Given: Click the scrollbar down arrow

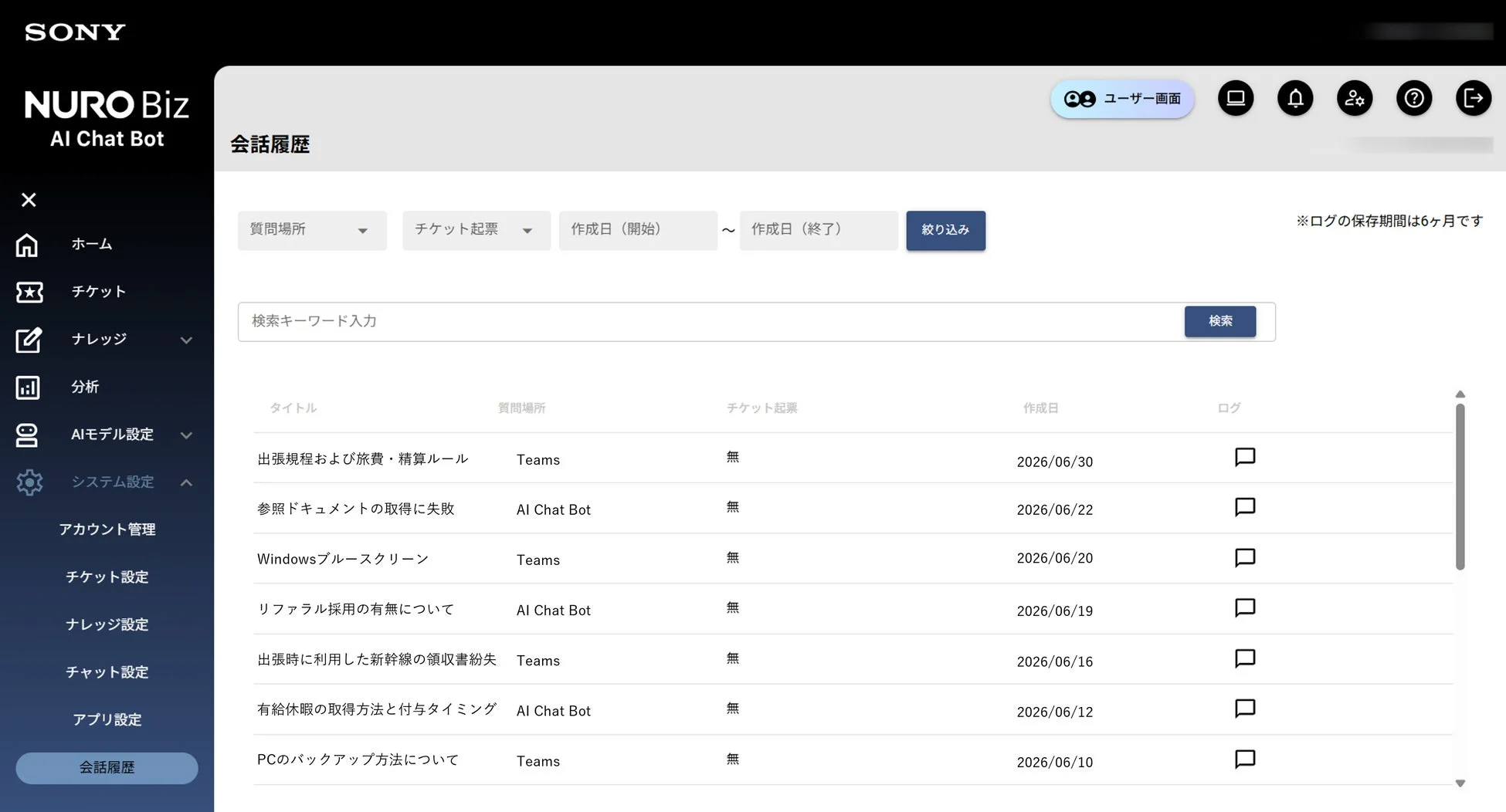Looking at the screenshot, I should [x=1460, y=783].
